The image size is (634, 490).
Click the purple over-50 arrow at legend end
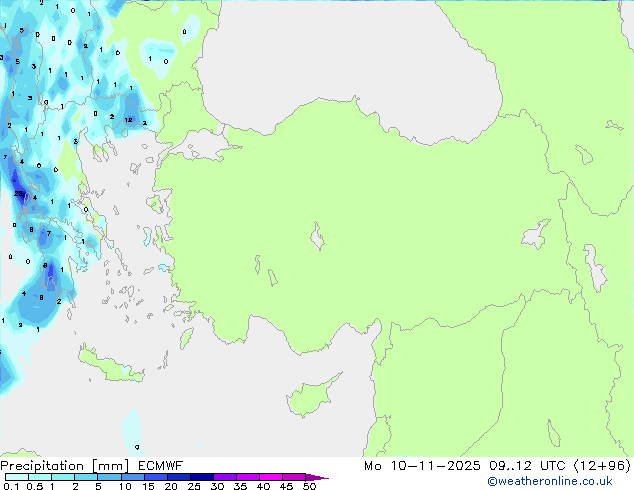(x=317, y=477)
